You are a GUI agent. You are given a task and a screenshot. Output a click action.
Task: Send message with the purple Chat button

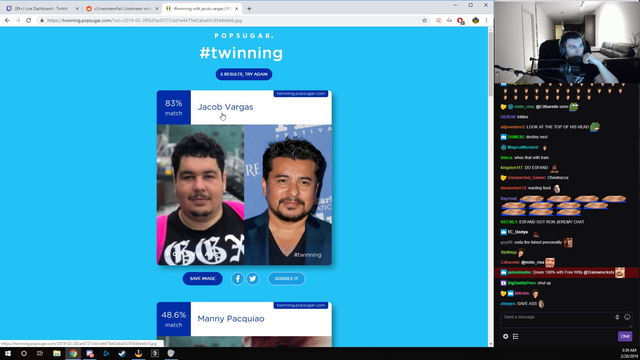click(624, 336)
